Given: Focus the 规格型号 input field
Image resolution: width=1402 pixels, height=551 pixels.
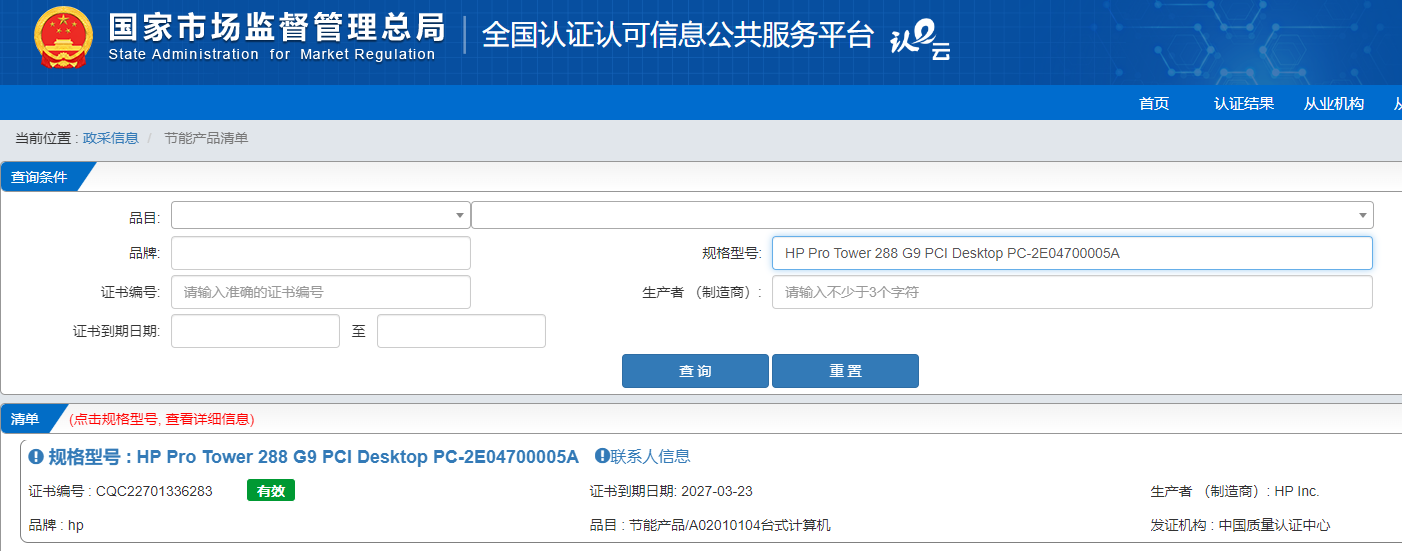Looking at the screenshot, I should pos(1072,253).
